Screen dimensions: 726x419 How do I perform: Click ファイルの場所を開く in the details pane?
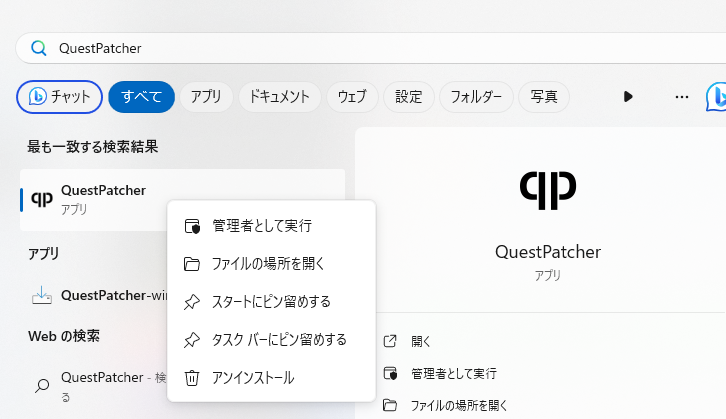point(459,406)
